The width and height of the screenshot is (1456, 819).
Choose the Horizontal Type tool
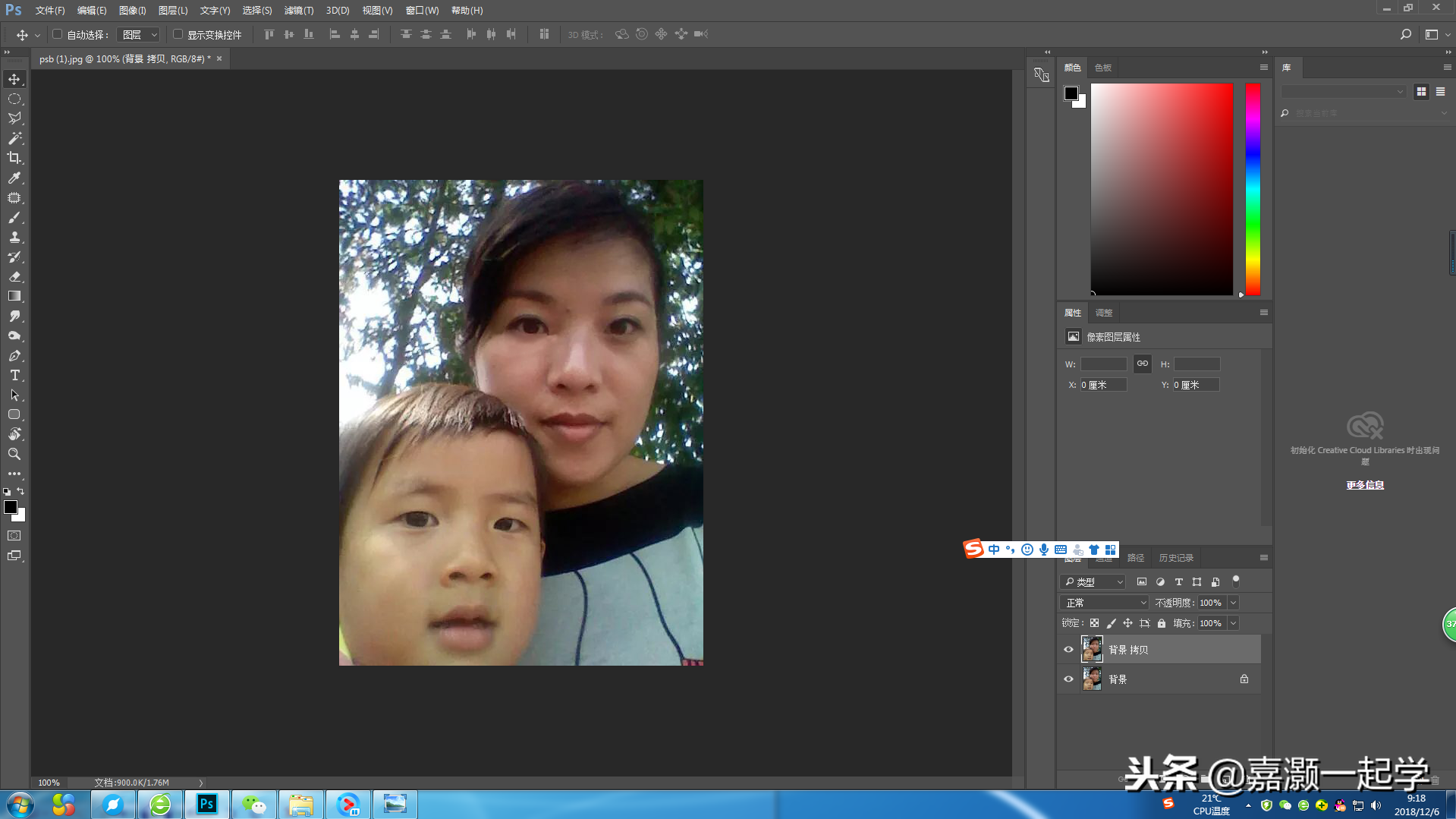(14, 375)
